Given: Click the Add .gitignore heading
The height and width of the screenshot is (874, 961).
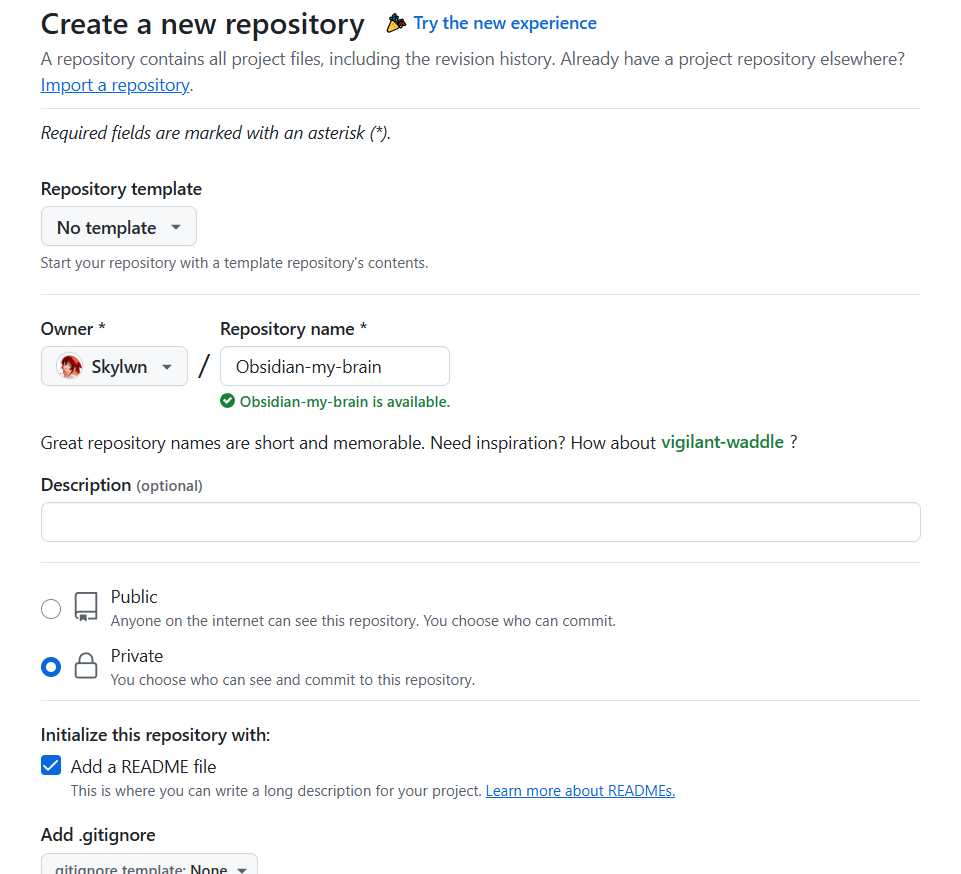Looking at the screenshot, I should coord(98,835).
